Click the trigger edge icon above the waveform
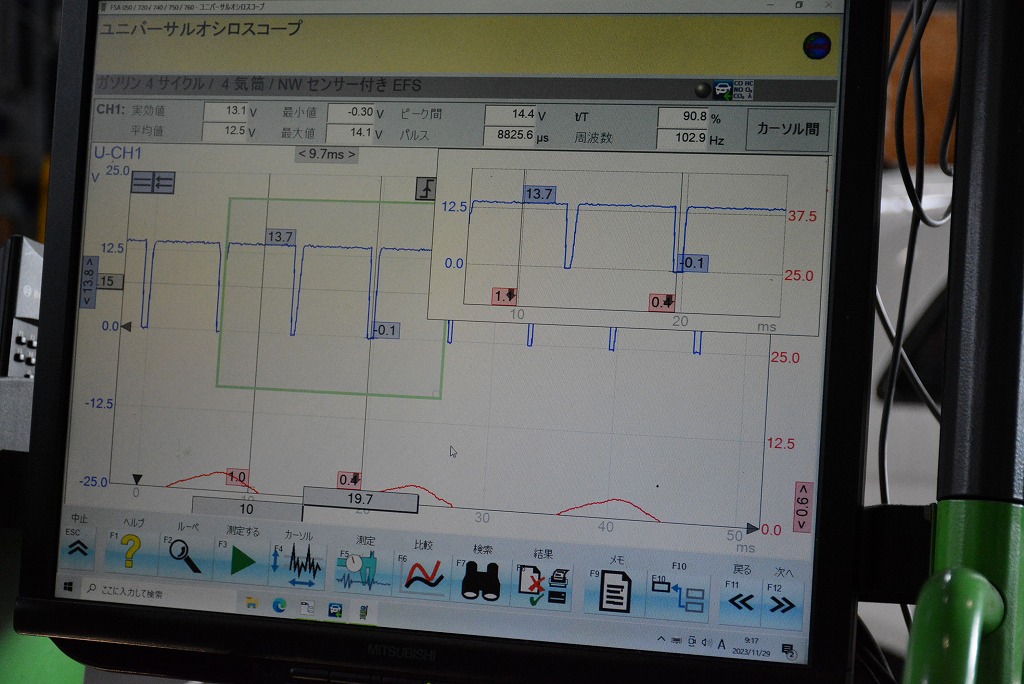Image resolution: width=1024 pixels, height=684 pixels. 426,188
